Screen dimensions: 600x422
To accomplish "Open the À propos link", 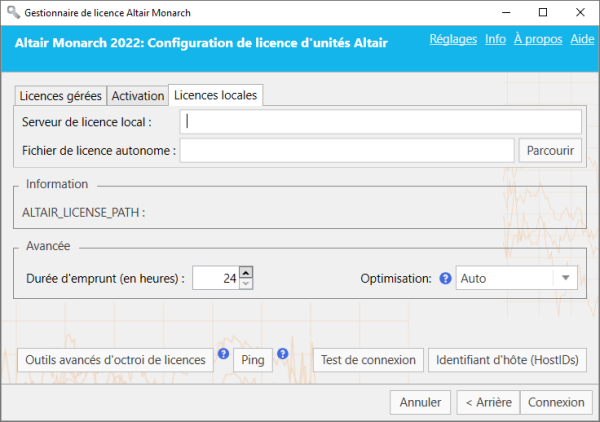I will pyautogui.click(x=538, y=39).
